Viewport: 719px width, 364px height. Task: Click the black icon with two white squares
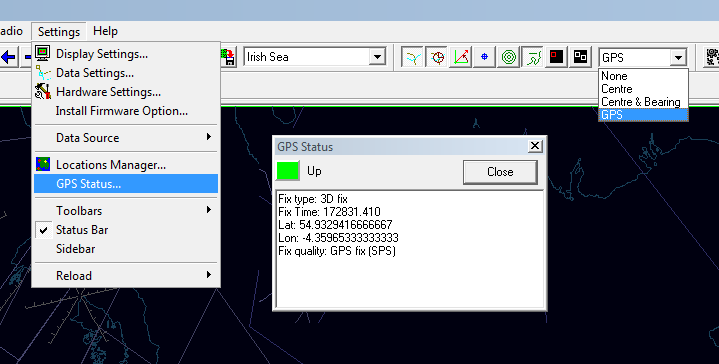581,57
